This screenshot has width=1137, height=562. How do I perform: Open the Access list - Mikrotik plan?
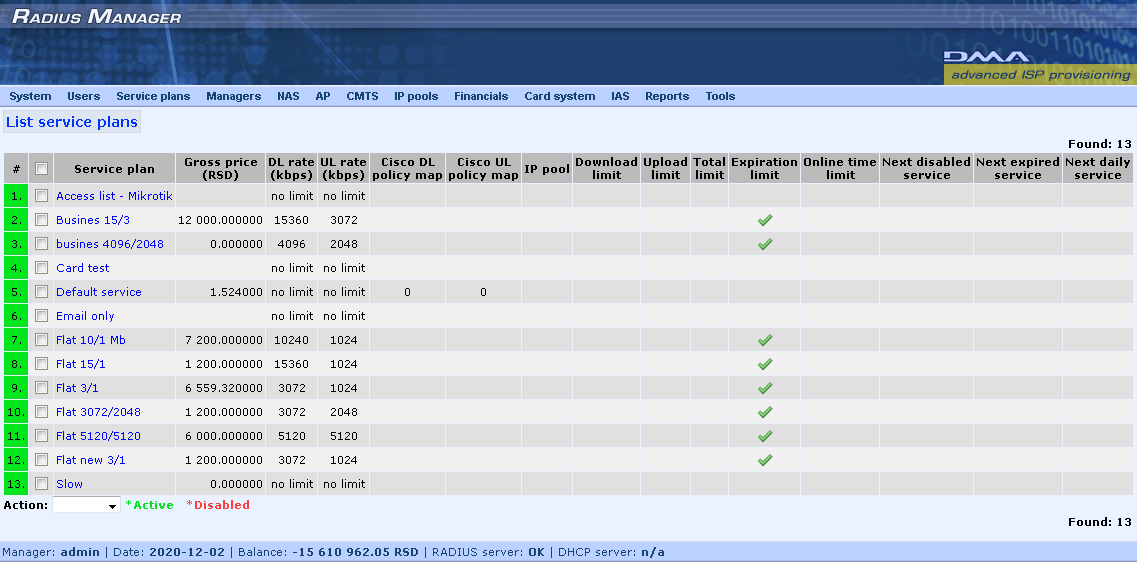[x=115, y=196]
